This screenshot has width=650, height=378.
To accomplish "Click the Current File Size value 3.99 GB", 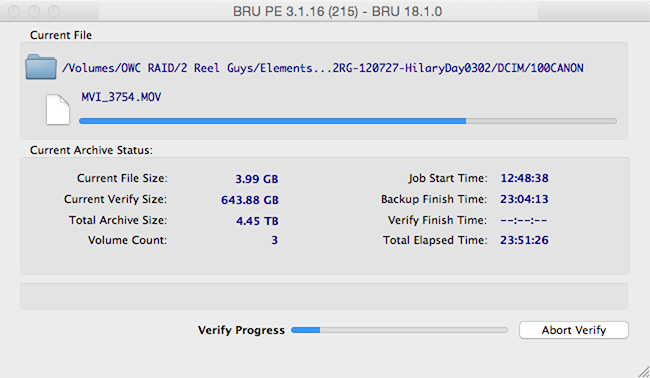I will (x=257, y=179).
